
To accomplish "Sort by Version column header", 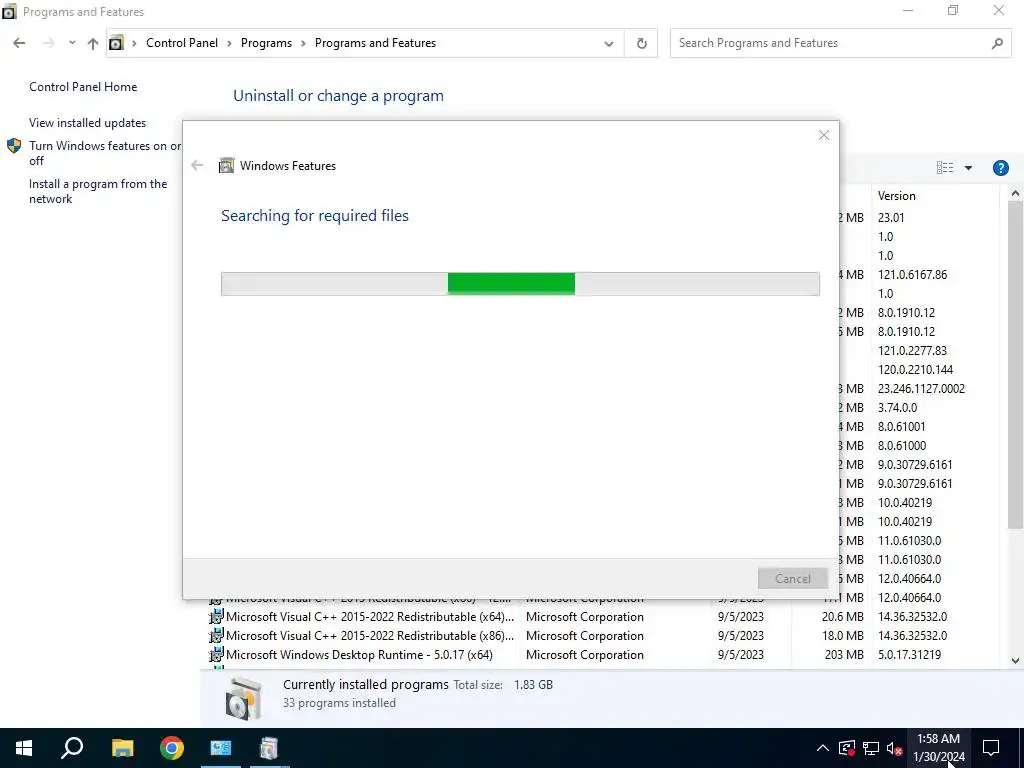I will click(x=934, y=196).
